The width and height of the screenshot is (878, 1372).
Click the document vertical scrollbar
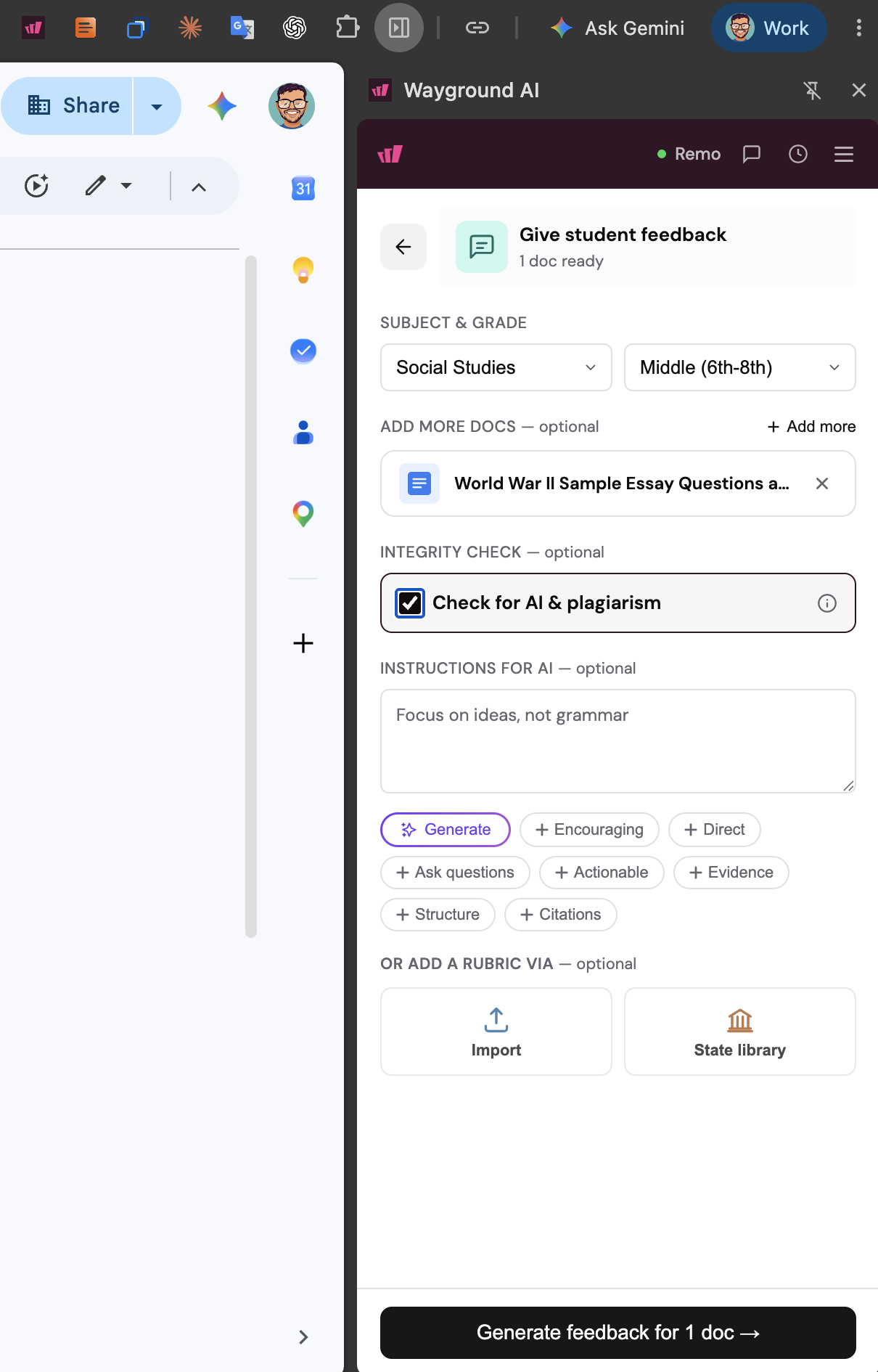(251, 597)
